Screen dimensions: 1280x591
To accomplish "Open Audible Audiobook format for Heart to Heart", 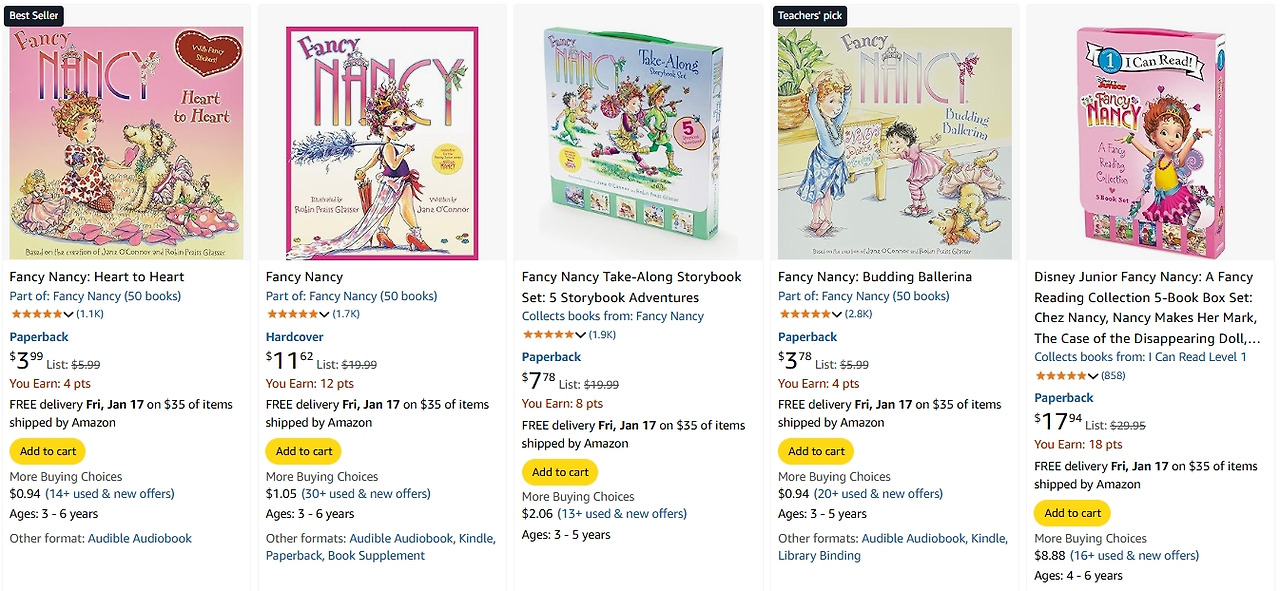I will (x=140, y=538).
